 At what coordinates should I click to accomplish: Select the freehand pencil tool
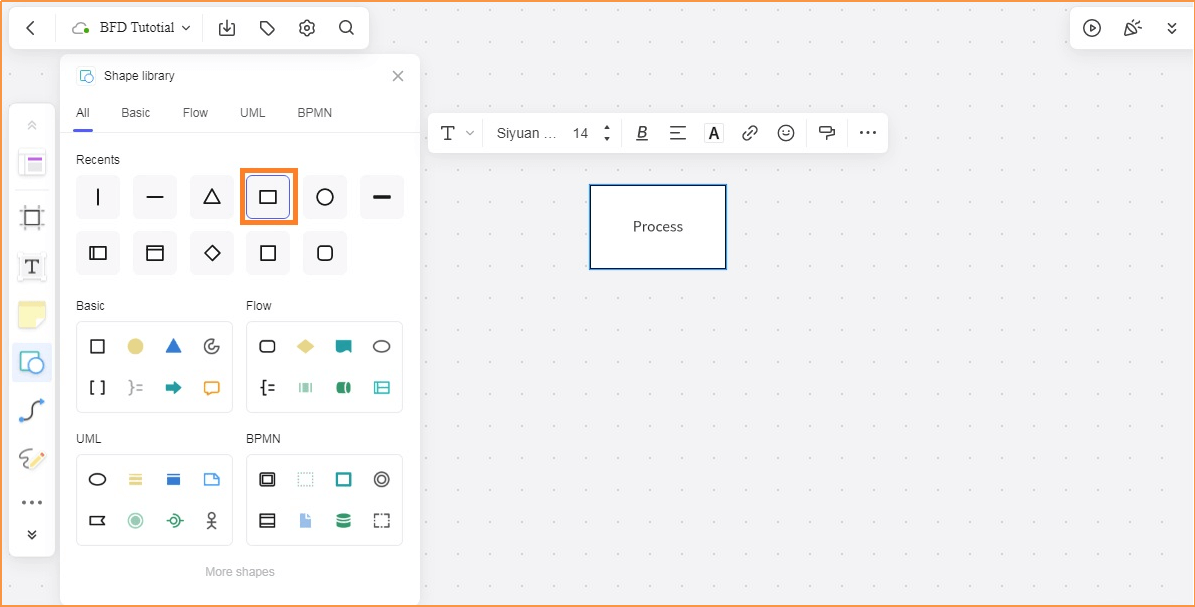click(31, 459)
